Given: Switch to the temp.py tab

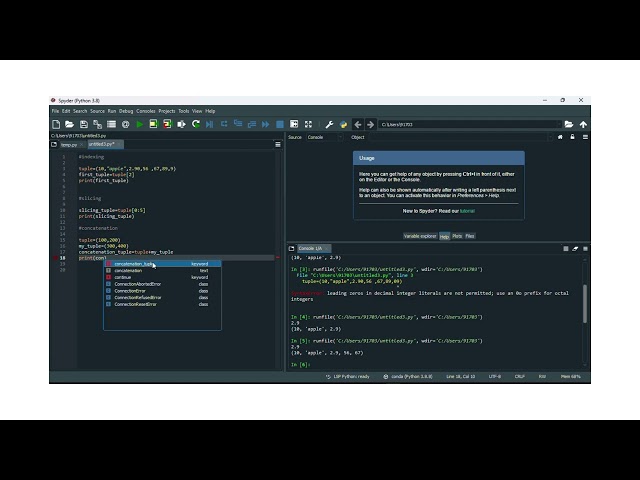Looking at the screenshot, I should pyautogui.click(x=69, y=145).
